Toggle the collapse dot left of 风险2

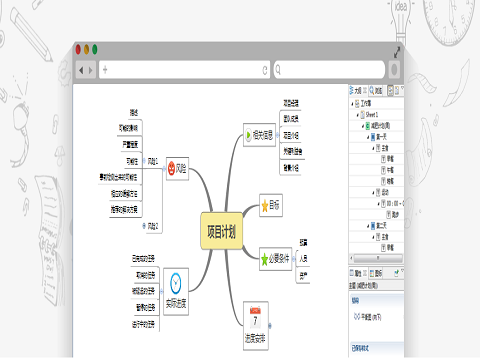pos(144,226)
